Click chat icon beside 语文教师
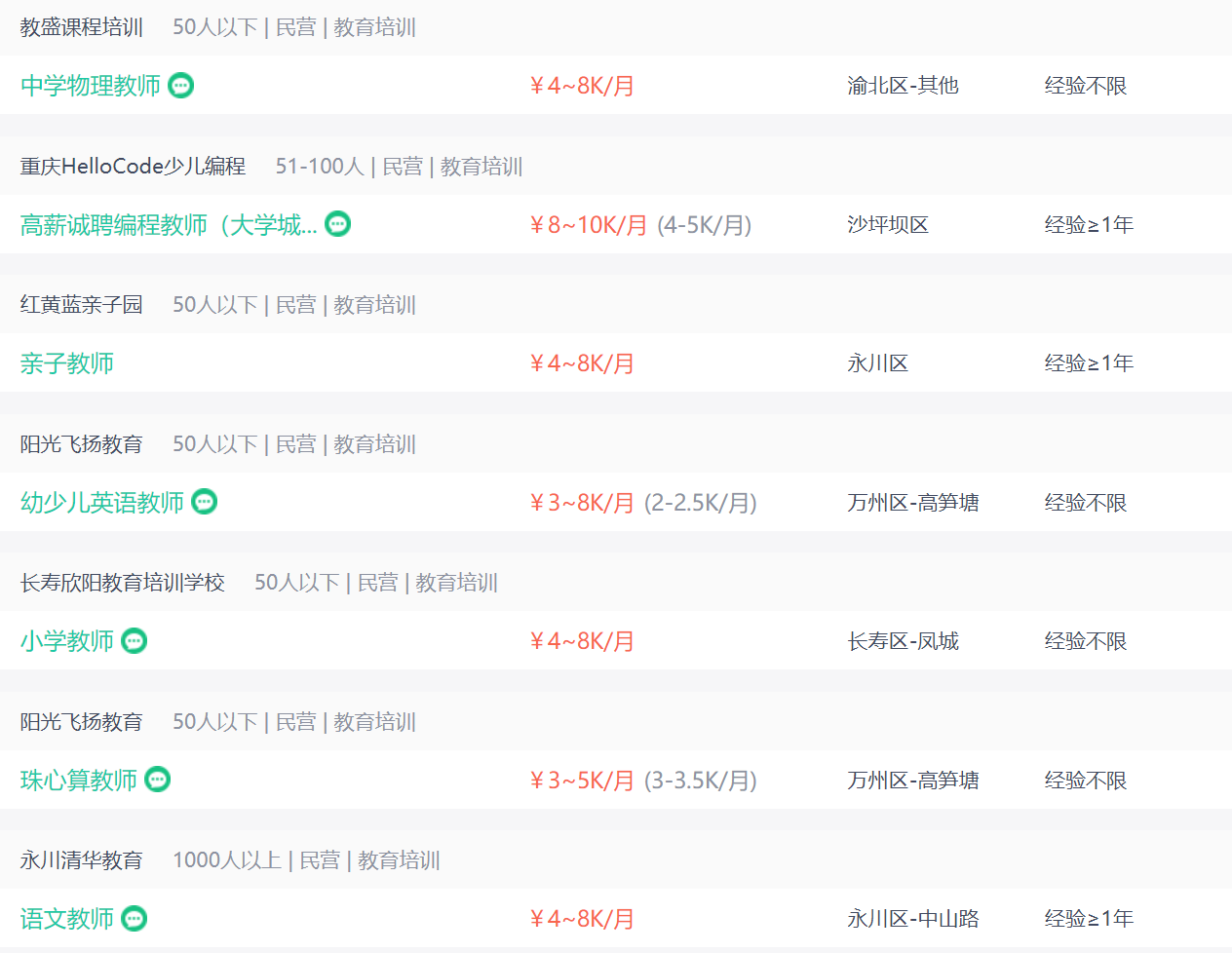Image resolution: width=1232 pixels, height=953 pixels. tap(135, 919)
